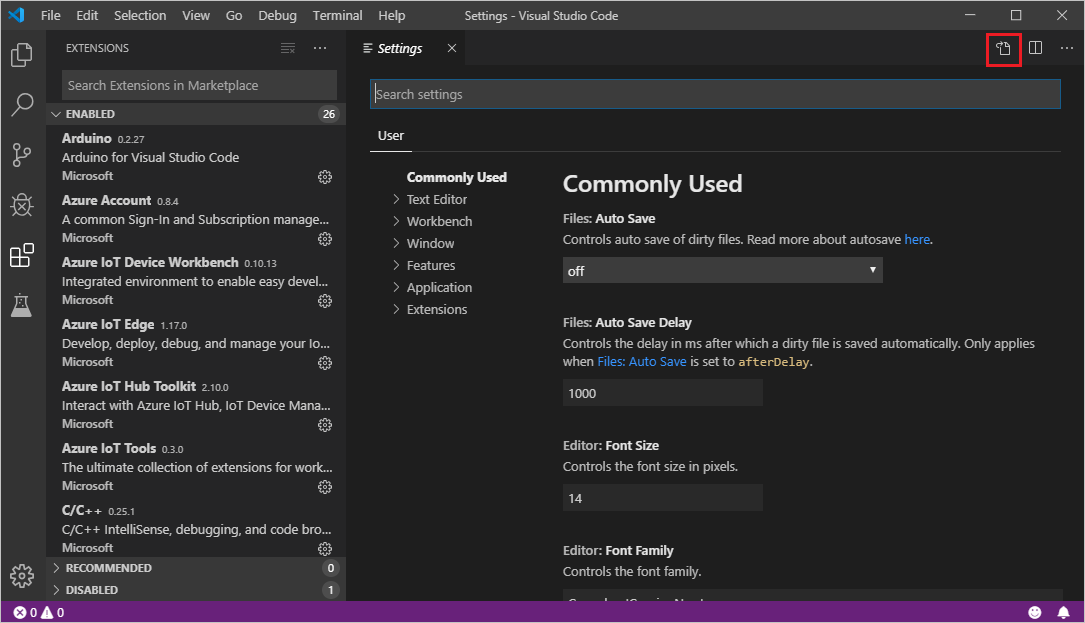Viewport: 1085px width, 623px height.
Task: Open the Search view in activity bar
Action: 21,105
